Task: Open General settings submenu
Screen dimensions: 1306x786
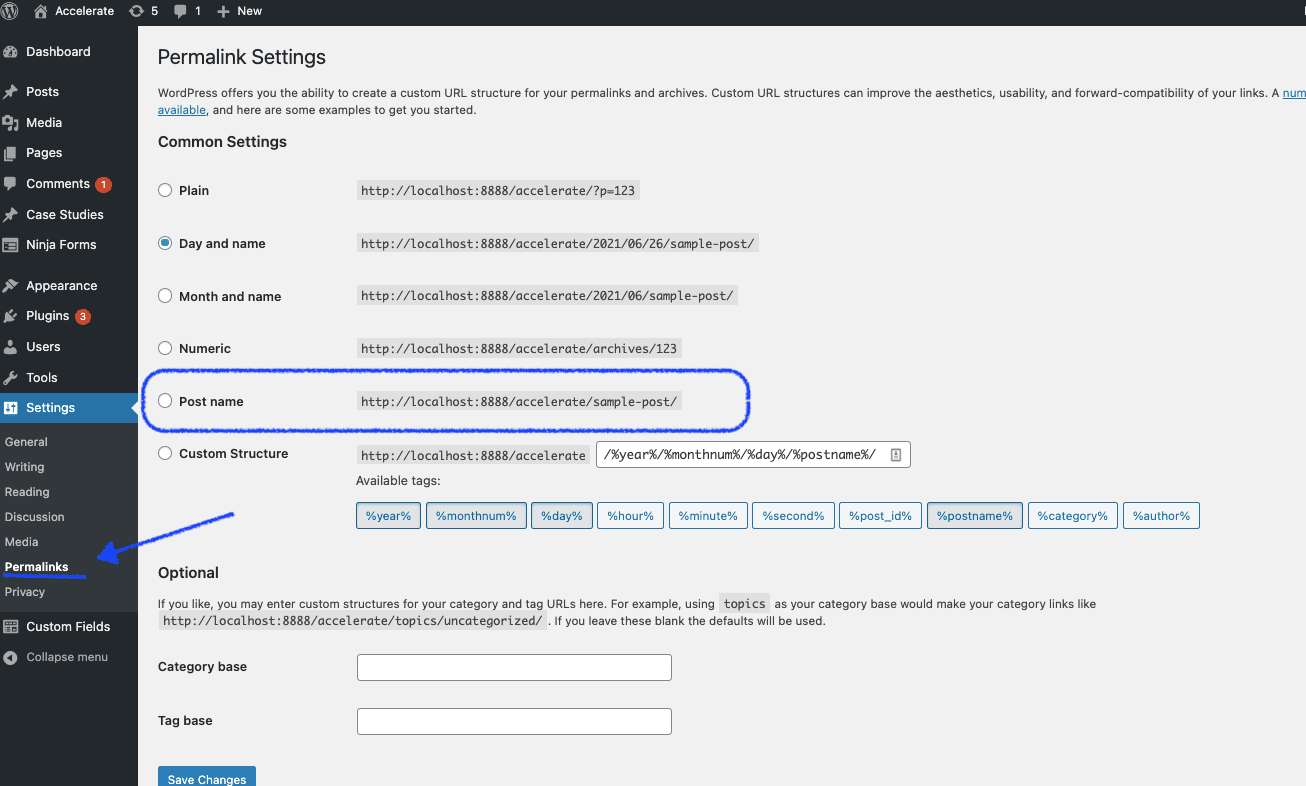Action: coord(26,442)
